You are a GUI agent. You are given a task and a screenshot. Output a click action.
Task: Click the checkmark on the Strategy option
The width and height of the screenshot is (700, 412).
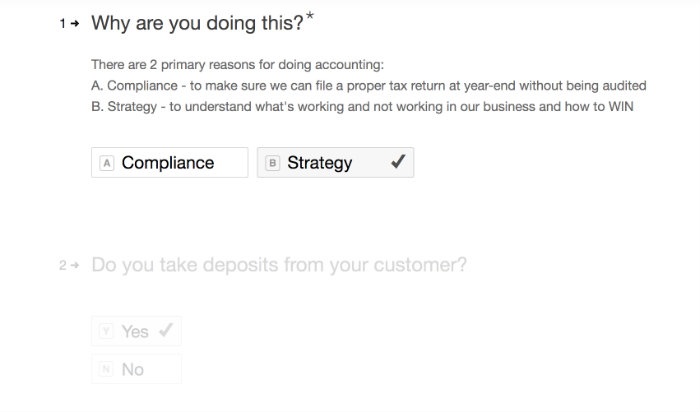[397, 162]
